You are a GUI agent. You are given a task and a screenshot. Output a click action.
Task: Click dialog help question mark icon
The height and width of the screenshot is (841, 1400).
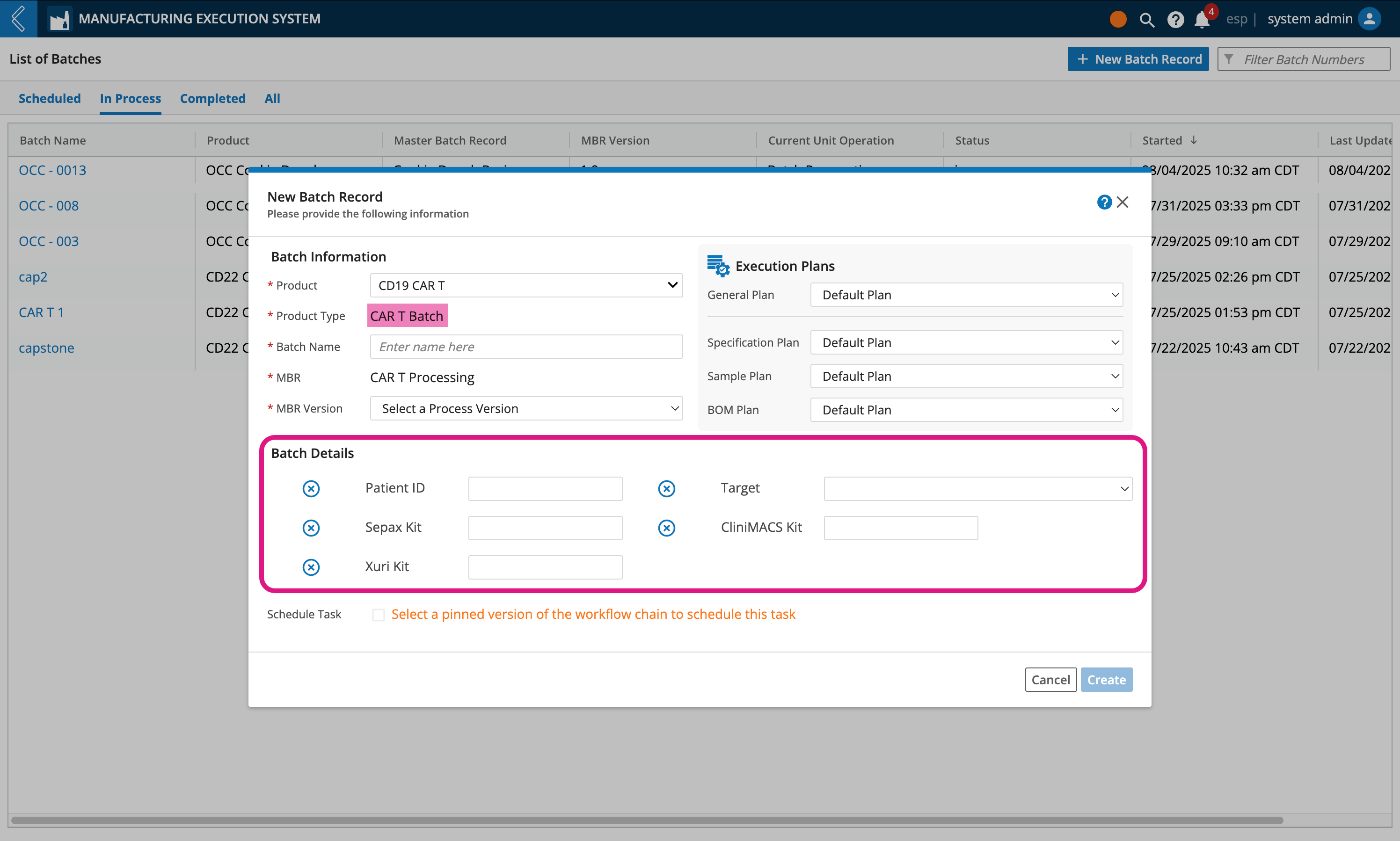pos(1104,203)
